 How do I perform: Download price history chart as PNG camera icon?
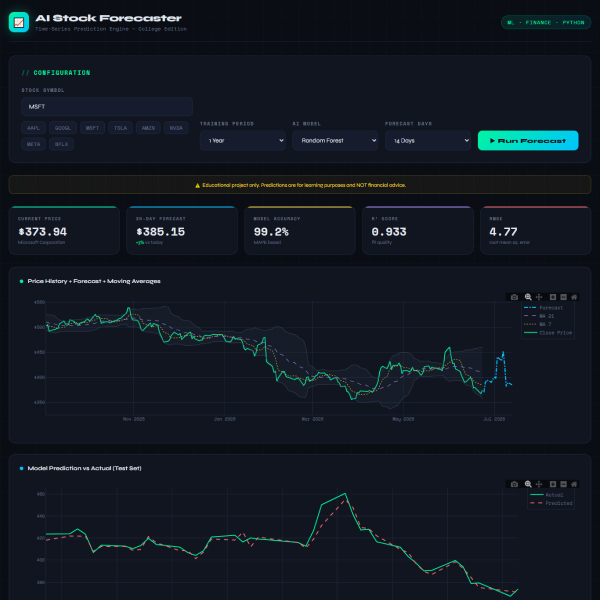point(514,297)
